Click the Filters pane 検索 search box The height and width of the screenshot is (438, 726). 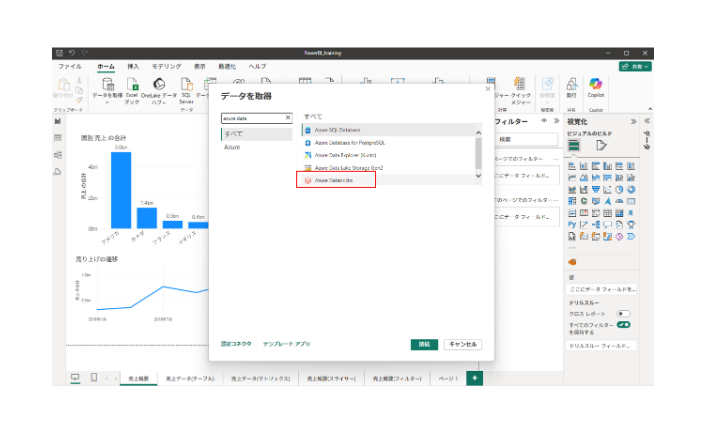tap(527, 139)
